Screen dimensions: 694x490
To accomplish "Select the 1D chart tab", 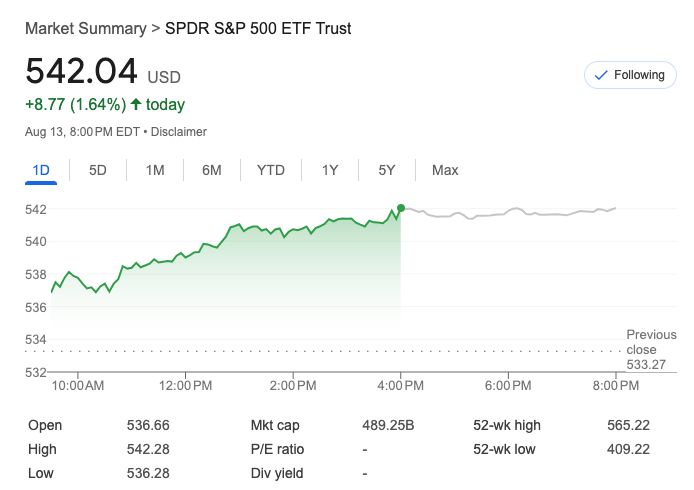I will (41, 170).
